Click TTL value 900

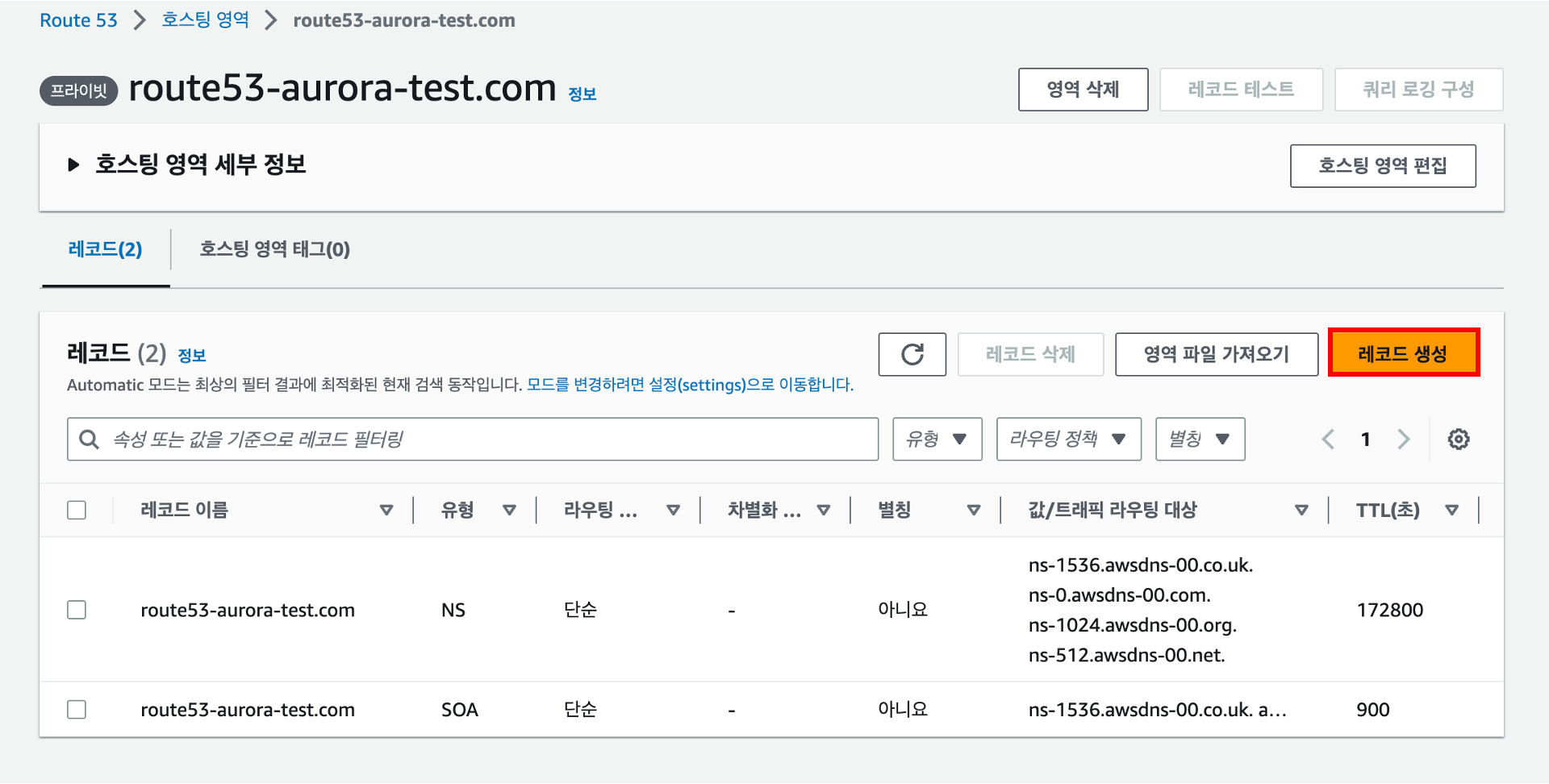coord(1373,710)
